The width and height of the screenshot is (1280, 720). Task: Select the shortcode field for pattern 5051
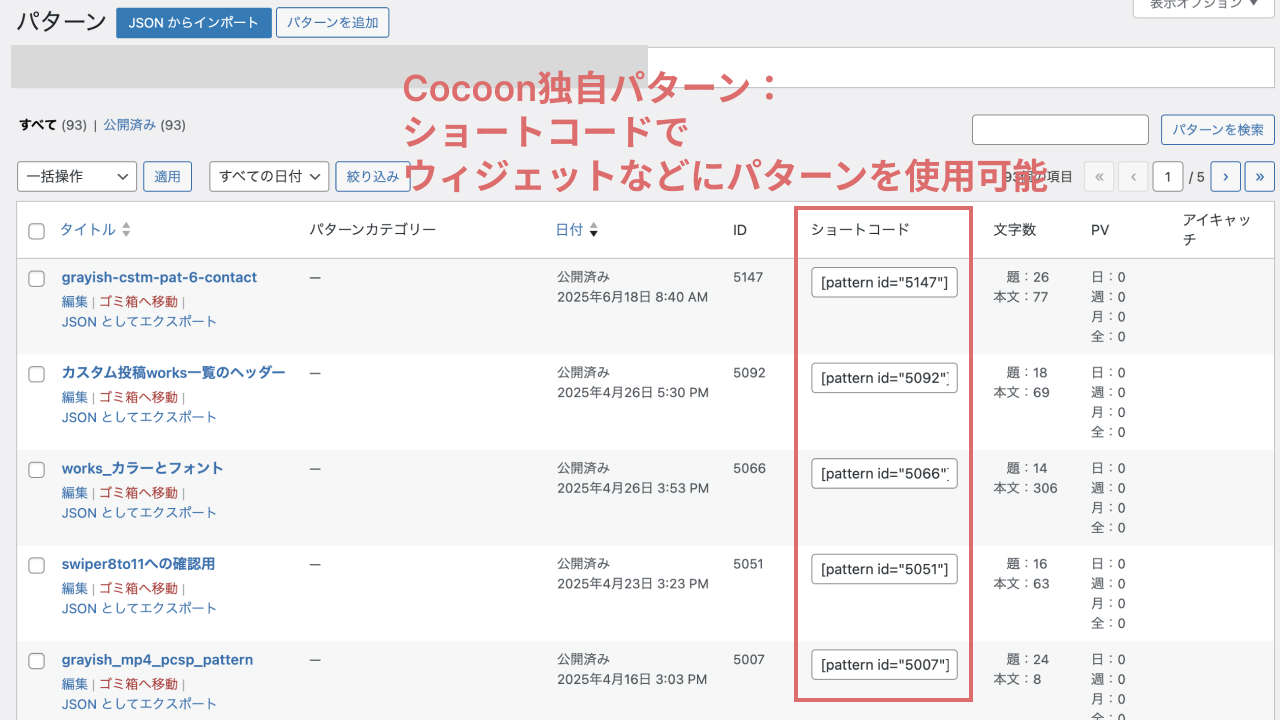tap(884, 569)
